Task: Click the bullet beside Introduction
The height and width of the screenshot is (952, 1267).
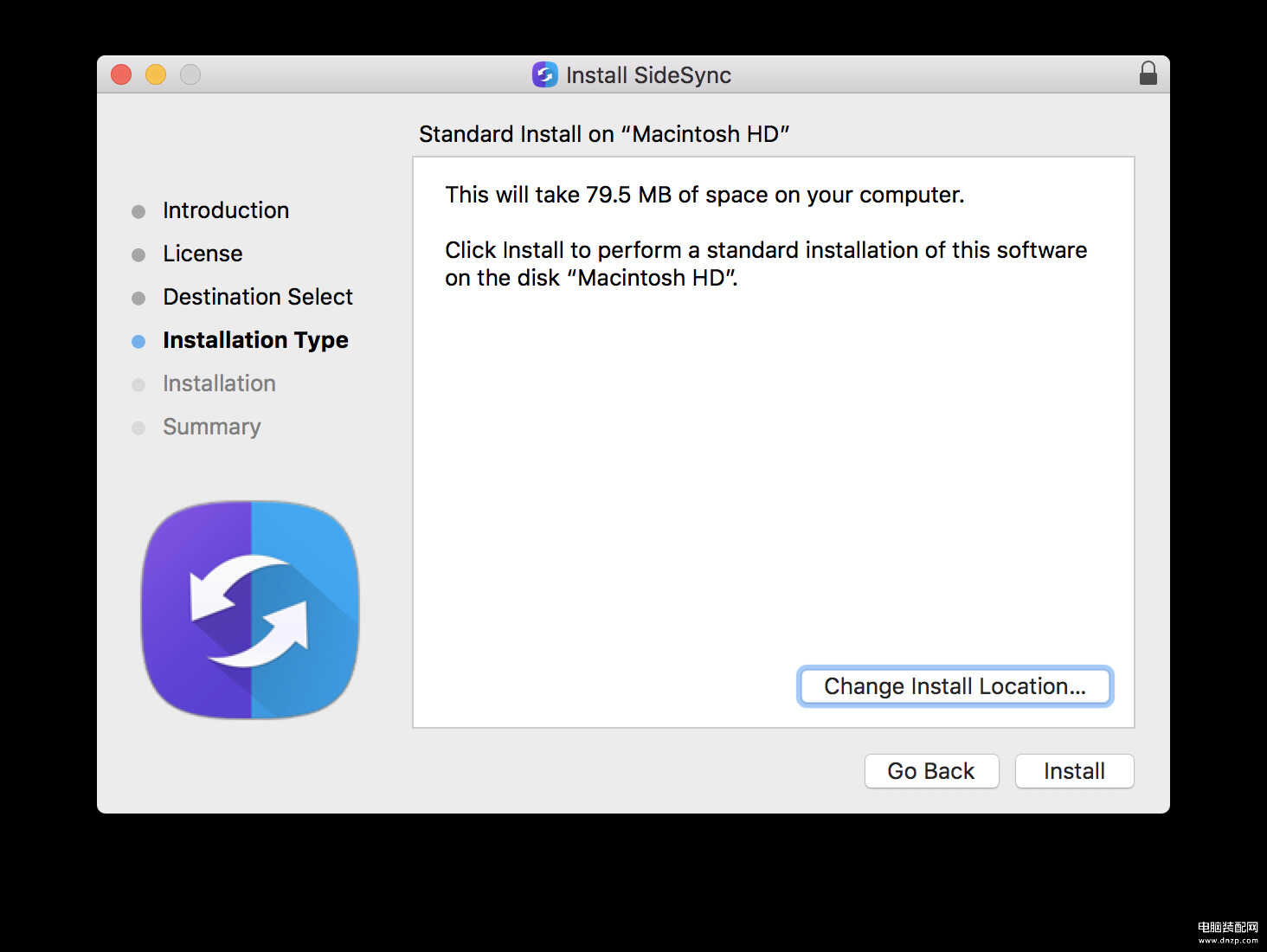Action: coord(138,211)
